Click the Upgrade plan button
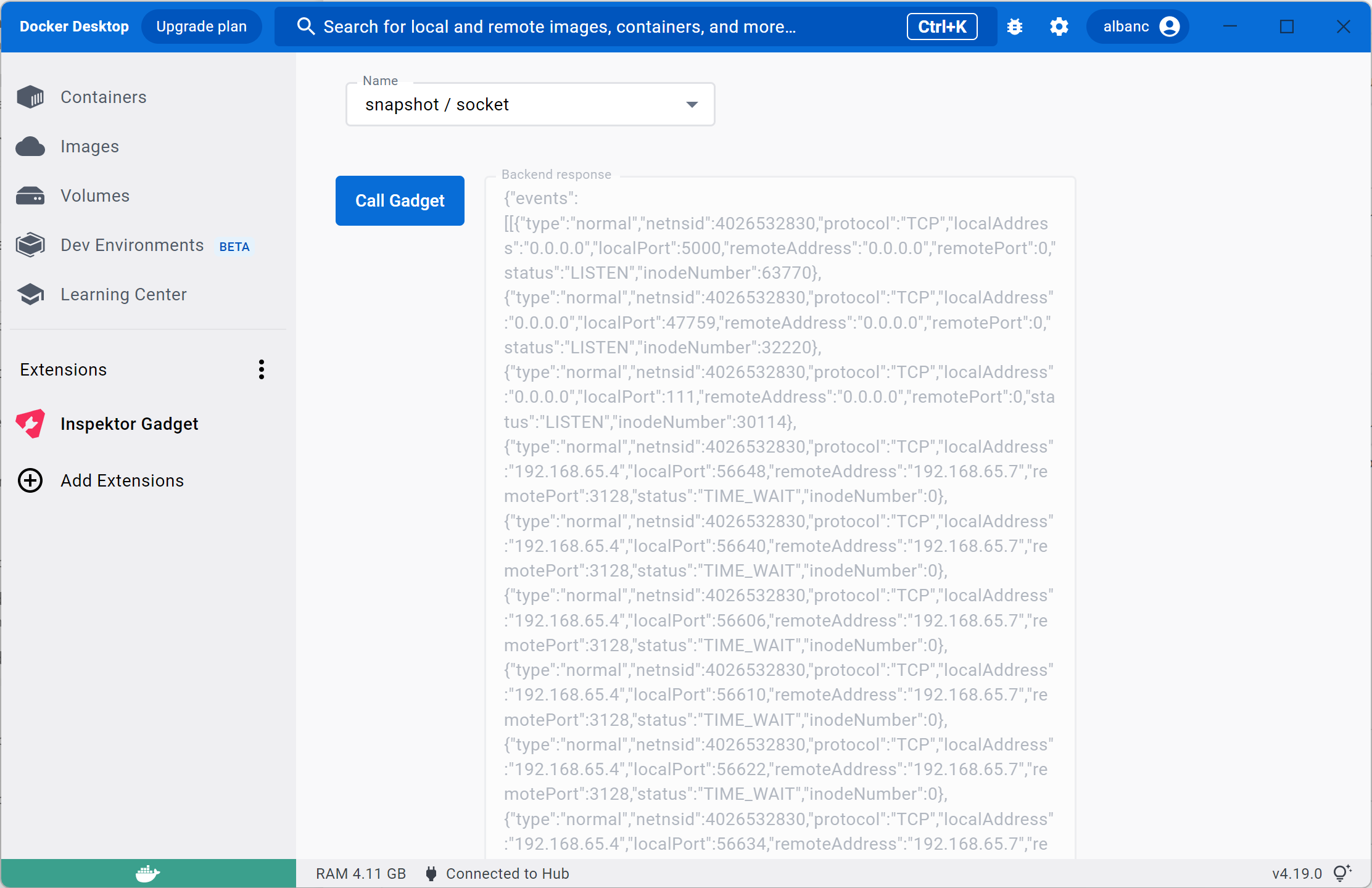Viewport: 1372px width, 888px height. (201, 27)
